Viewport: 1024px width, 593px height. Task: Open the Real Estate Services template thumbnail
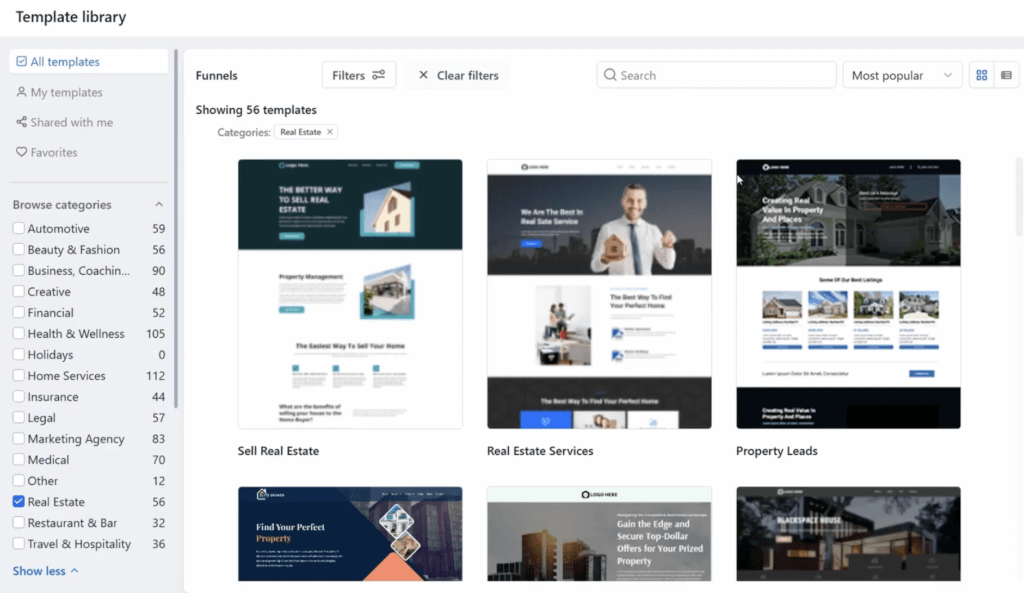(599, 294)
